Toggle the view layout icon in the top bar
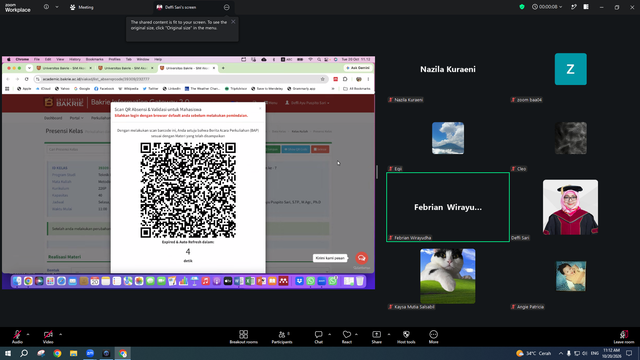 pos(586,7)
